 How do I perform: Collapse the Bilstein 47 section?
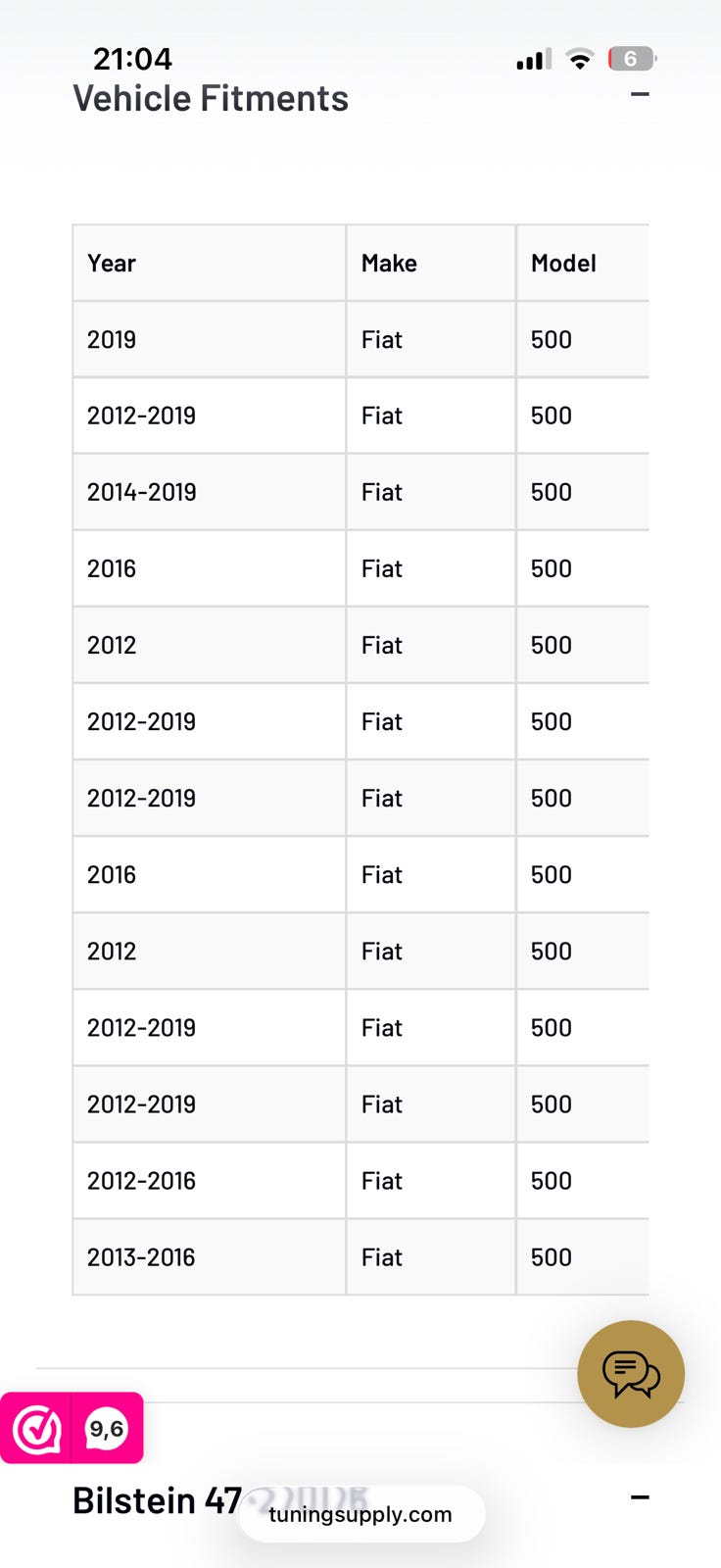[x=640, y=1497]
